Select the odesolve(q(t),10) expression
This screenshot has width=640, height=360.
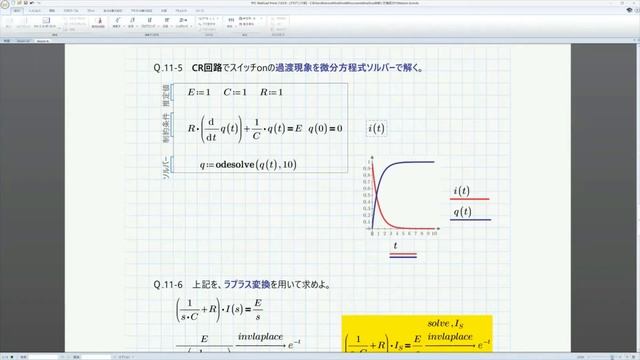point(248,164)
